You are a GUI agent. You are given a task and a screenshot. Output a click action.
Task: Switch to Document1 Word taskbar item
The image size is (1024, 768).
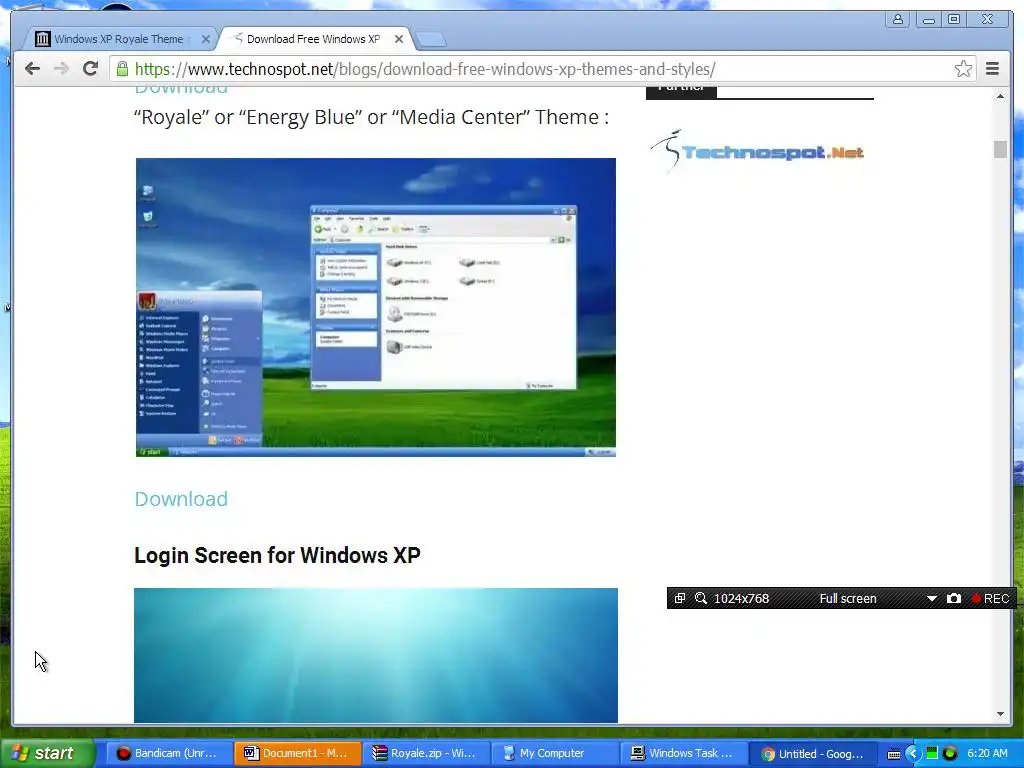[x=297, y=754]
